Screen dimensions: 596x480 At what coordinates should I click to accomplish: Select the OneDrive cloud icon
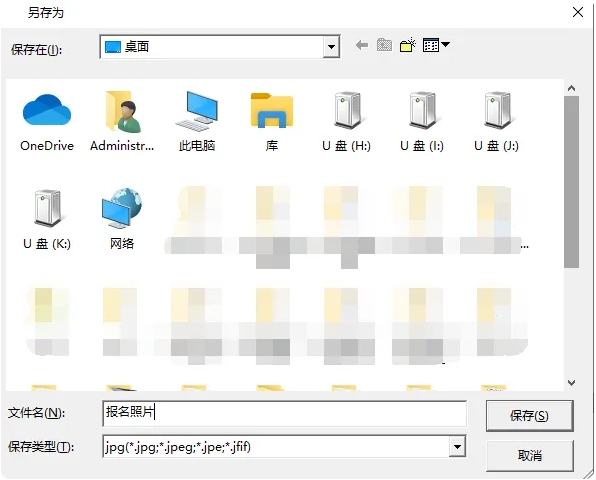coord(47,111)
